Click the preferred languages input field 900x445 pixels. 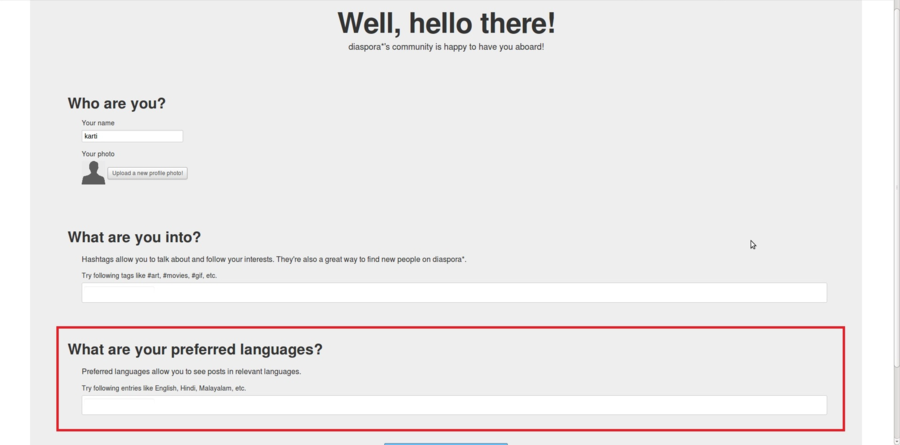point(454,405)
